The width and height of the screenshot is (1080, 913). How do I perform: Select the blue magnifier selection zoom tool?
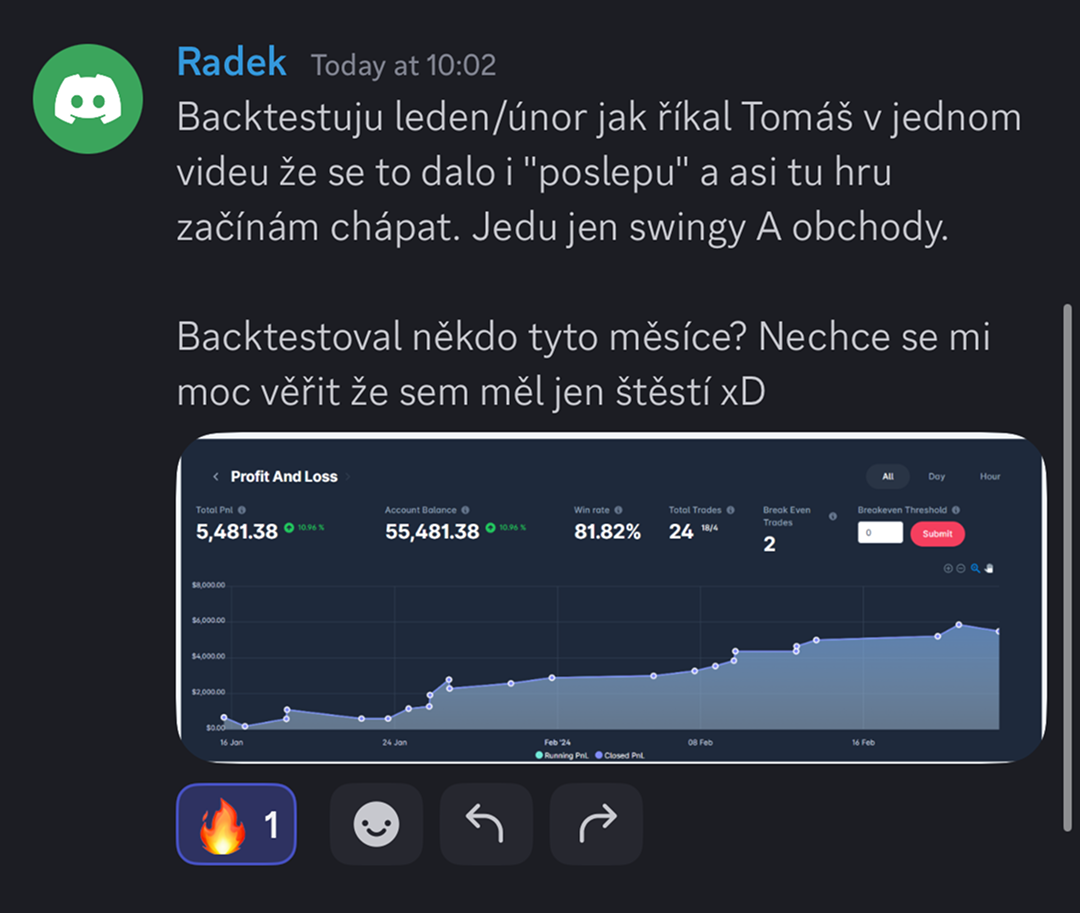pos(975,568)
